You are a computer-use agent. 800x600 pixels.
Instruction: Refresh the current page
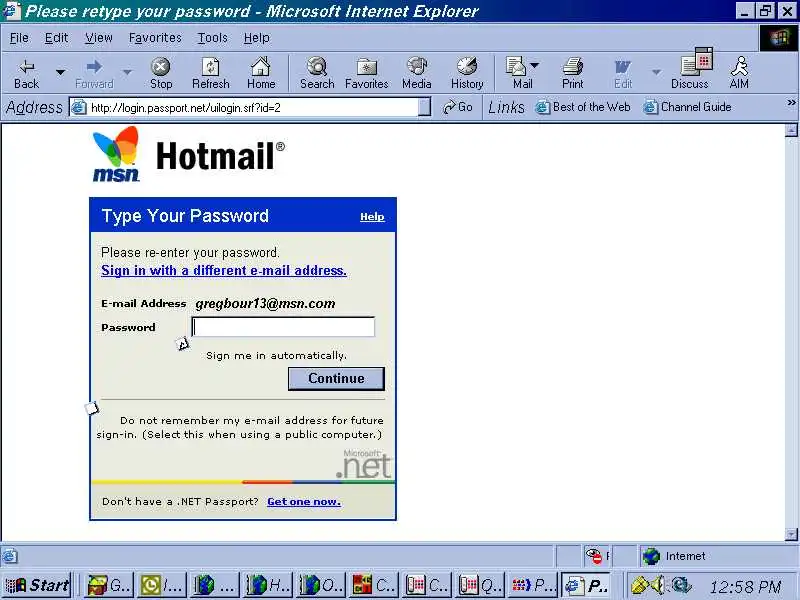(x=210, y=72)
